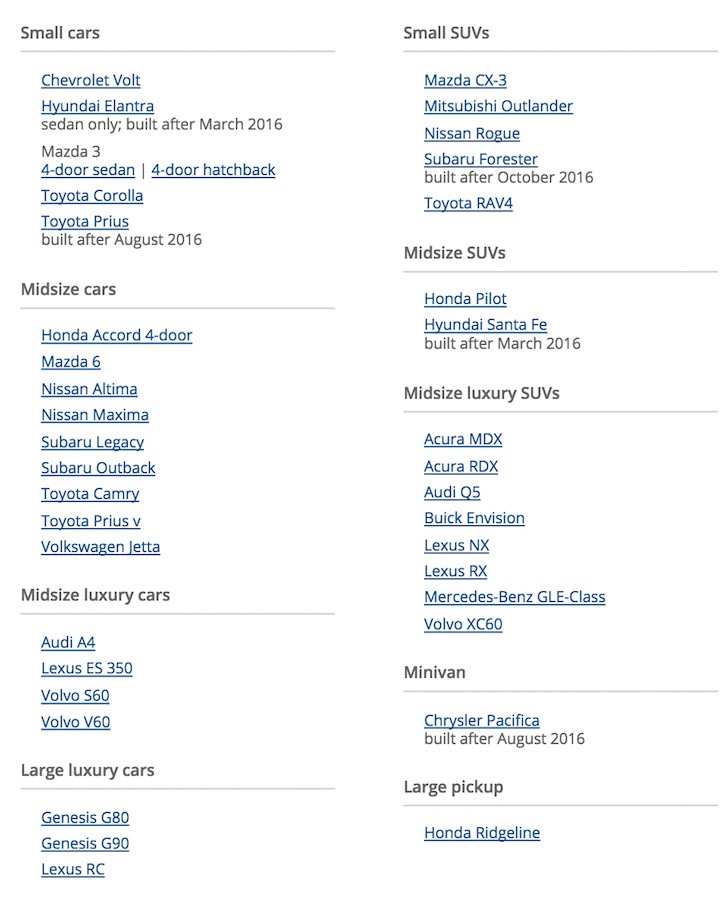The image size is (728, 905).
Task: Open the Acura MDX link
Action: click(x=463, y=440)
